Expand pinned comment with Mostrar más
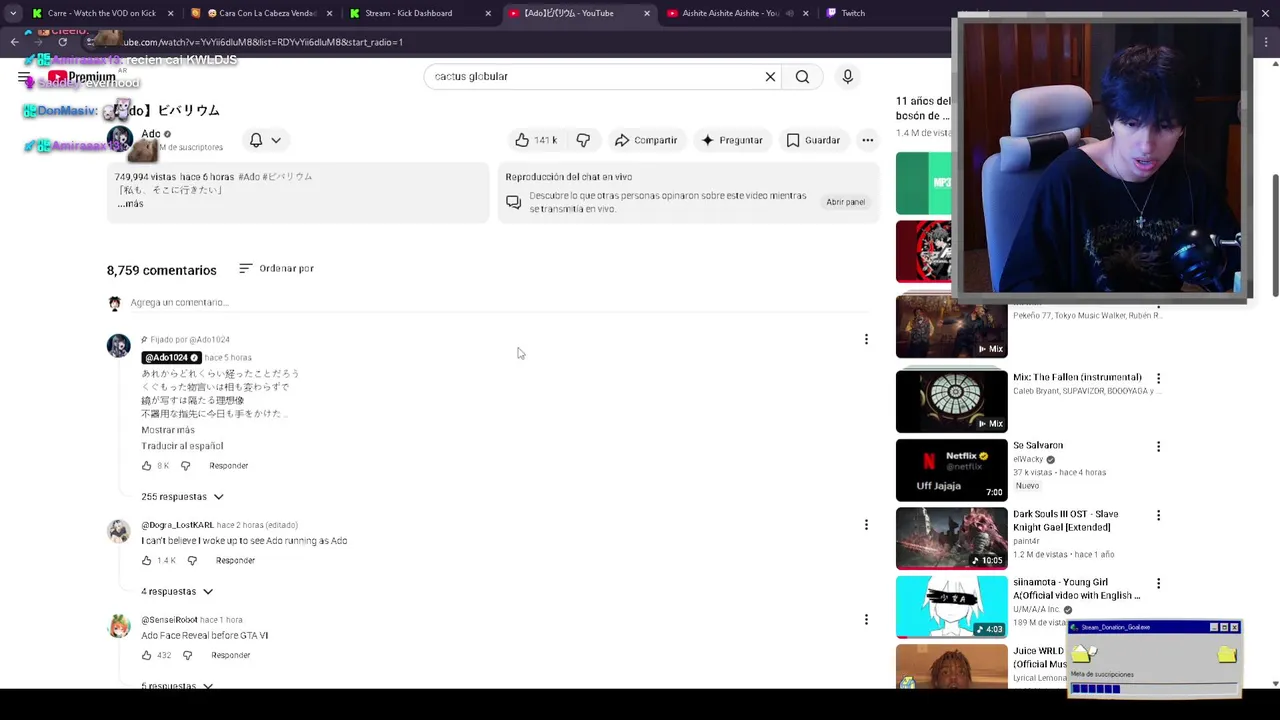1280x720 pixels. pyautogui.click(x=168, y=430)
